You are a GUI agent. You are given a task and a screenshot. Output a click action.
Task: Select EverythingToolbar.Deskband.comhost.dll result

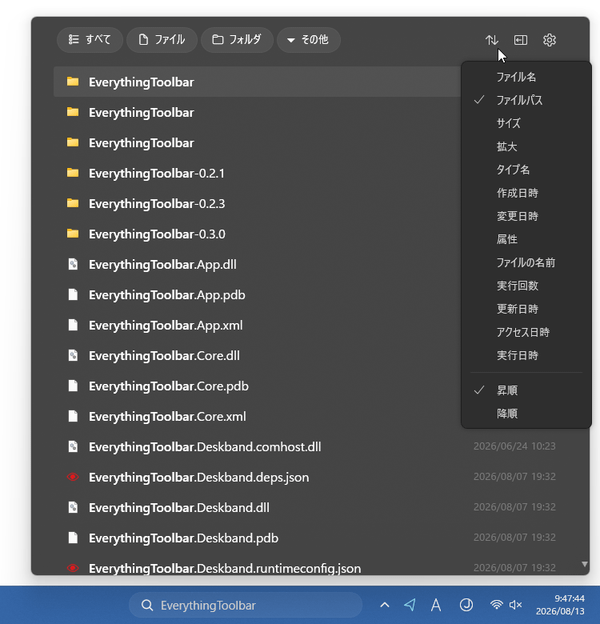312,447
